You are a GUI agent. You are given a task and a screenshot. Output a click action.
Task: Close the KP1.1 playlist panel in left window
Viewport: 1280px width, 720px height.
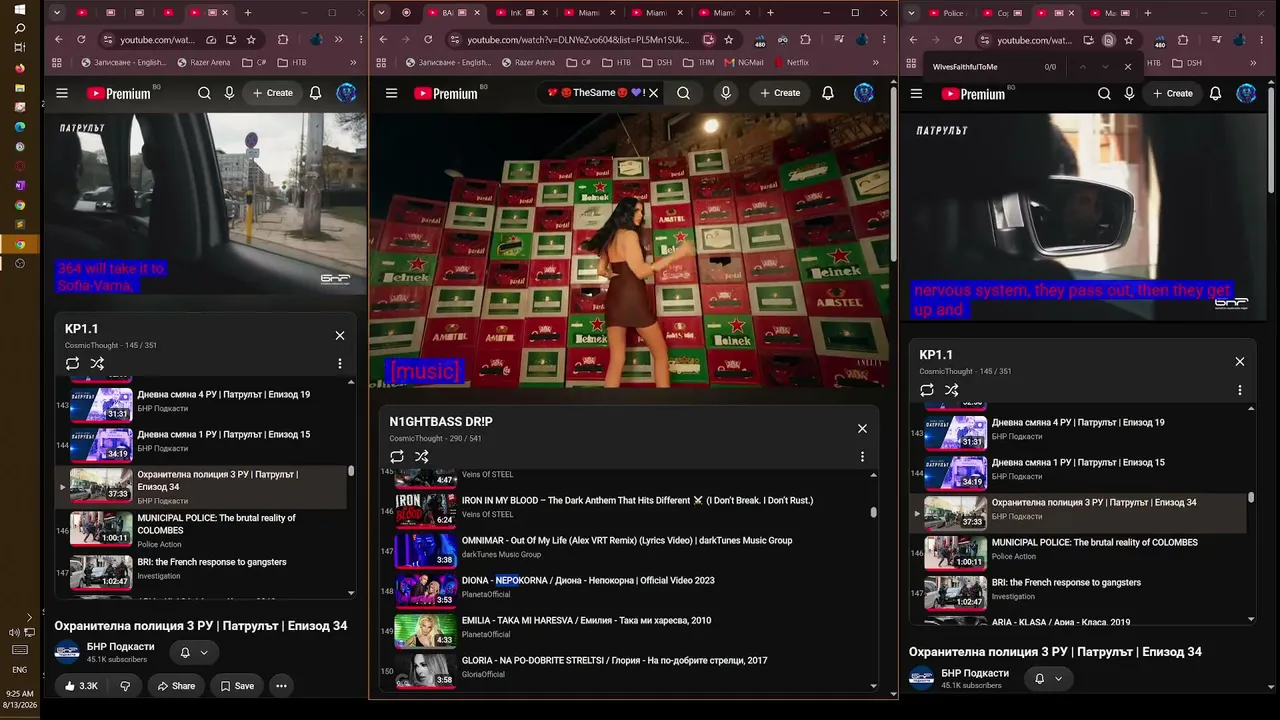pyautogui.click(x=340, y=335)
